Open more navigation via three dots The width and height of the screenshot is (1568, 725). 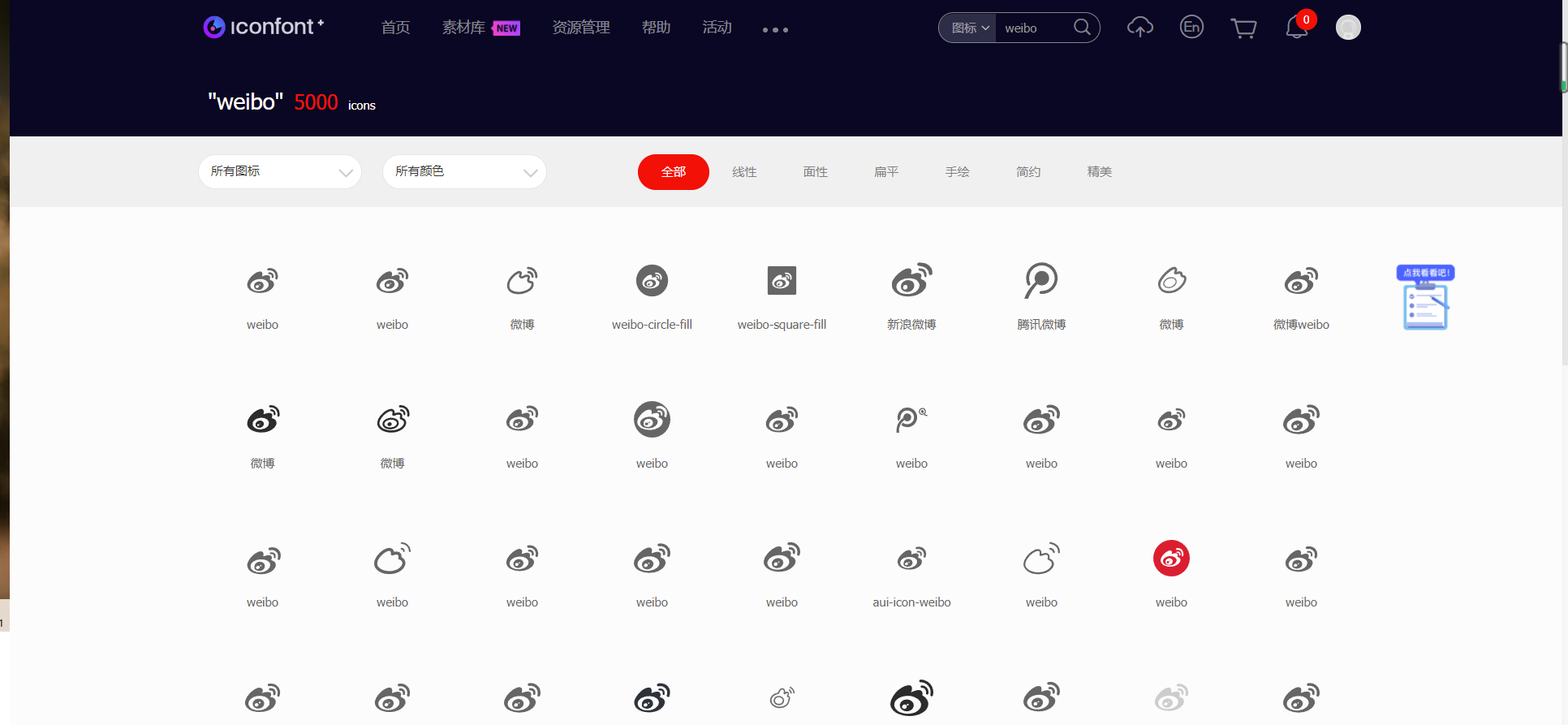775,29
